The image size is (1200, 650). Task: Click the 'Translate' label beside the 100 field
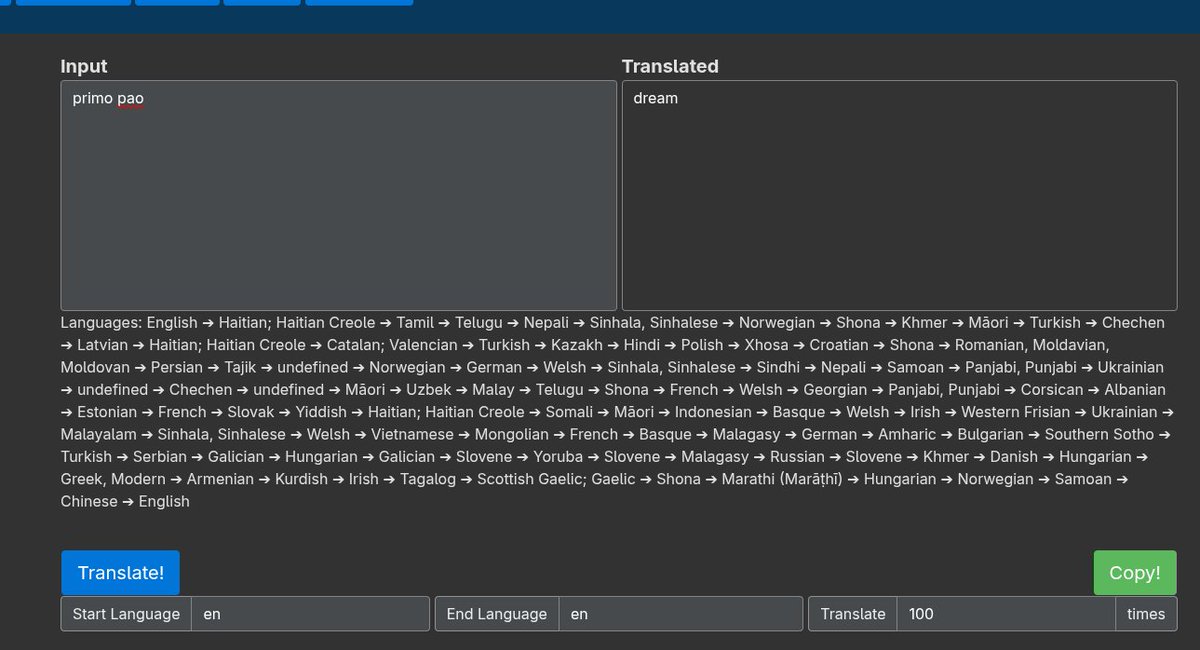pos(853,614)
